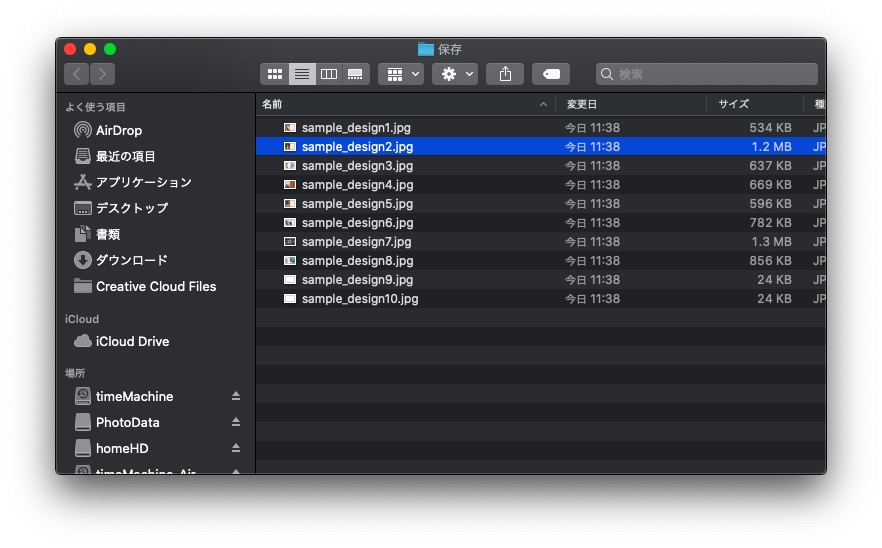Select file sample_design1.jpg
882x548 pixels.
coord(541,128)
